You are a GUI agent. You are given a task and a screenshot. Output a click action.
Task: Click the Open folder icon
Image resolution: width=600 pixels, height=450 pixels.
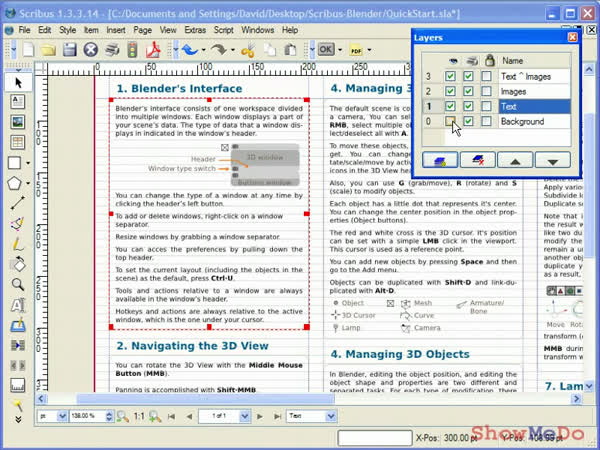(49, 50)
